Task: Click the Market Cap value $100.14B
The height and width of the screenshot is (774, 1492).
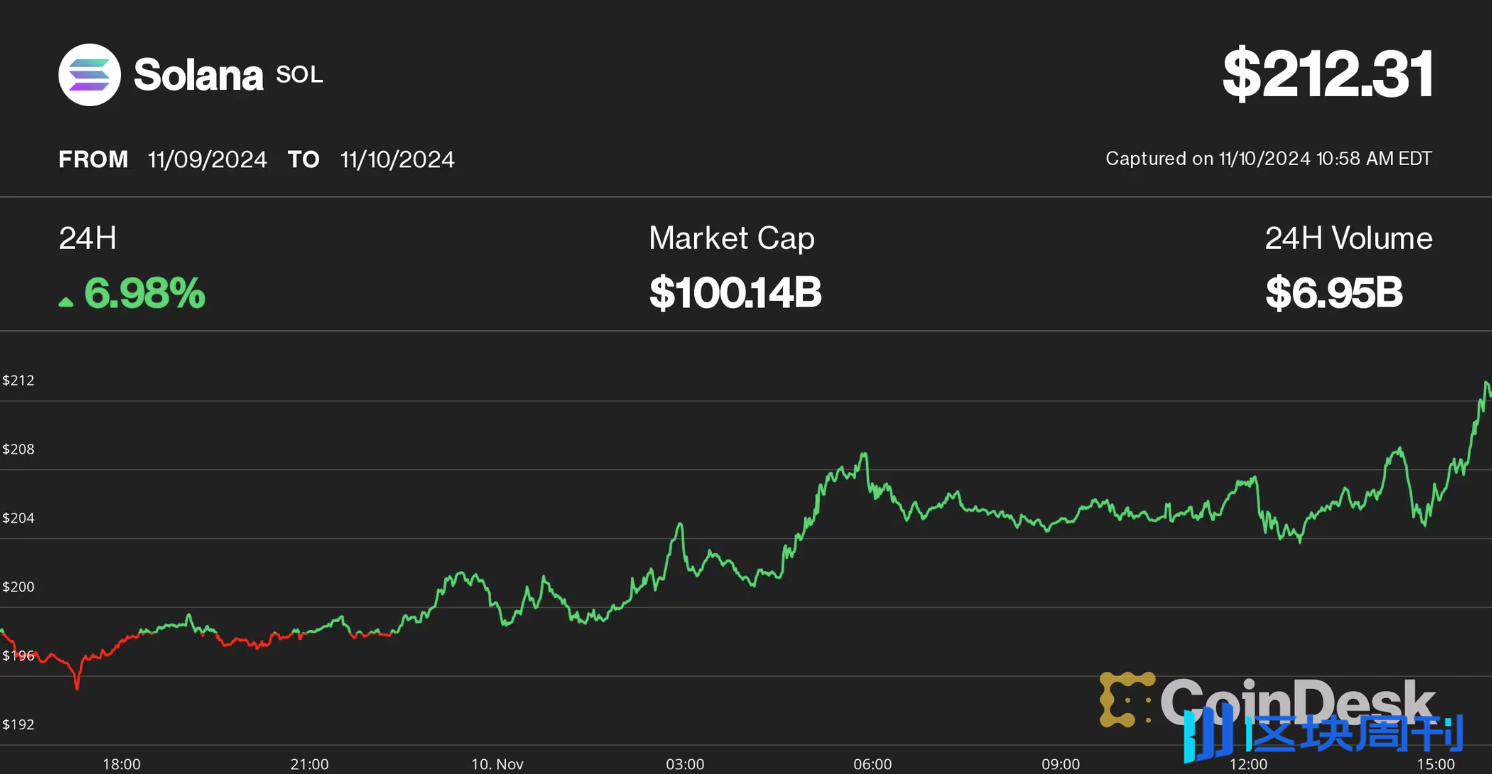Action: (x=735, y=293)
